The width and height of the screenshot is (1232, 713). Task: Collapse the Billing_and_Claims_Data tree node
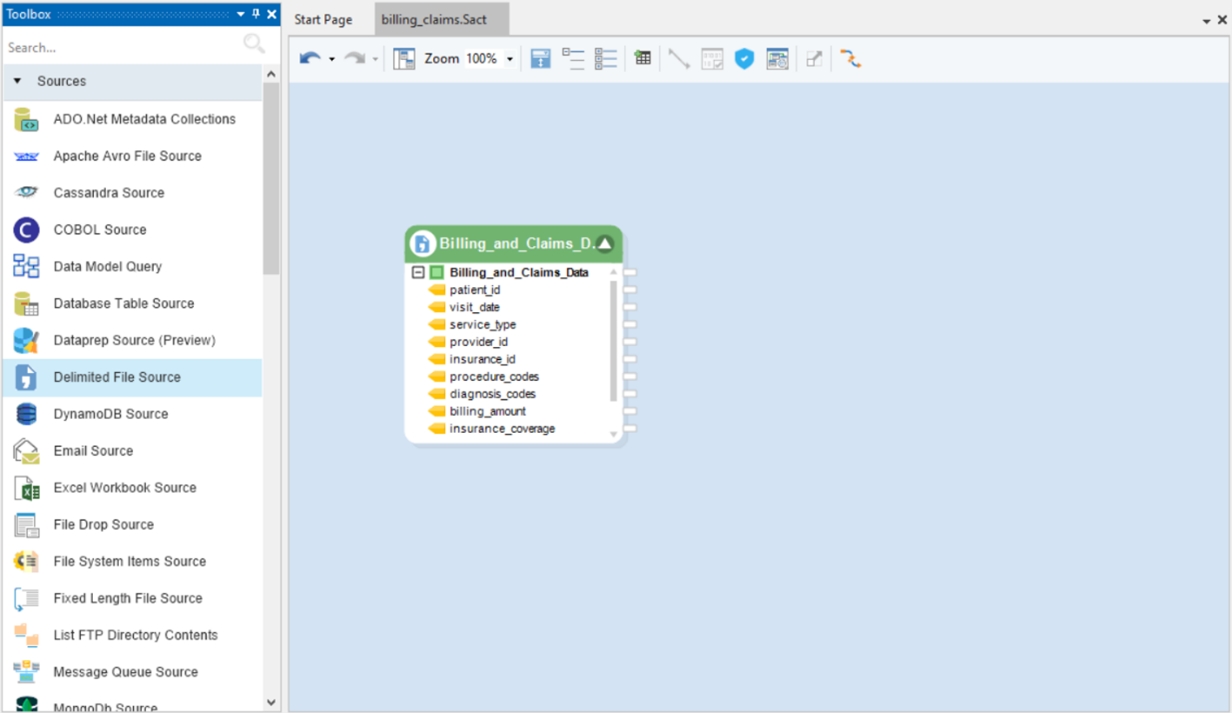coord(418,272)
